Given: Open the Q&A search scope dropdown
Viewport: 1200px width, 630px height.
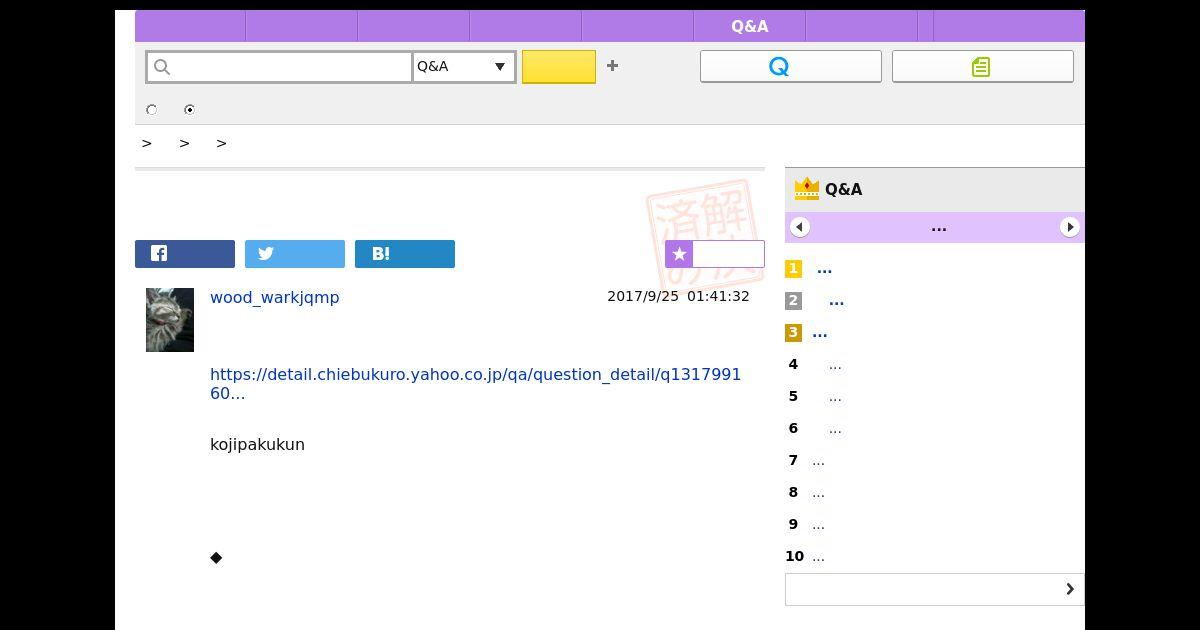Looking at the screenshot, I should point(464,67).
